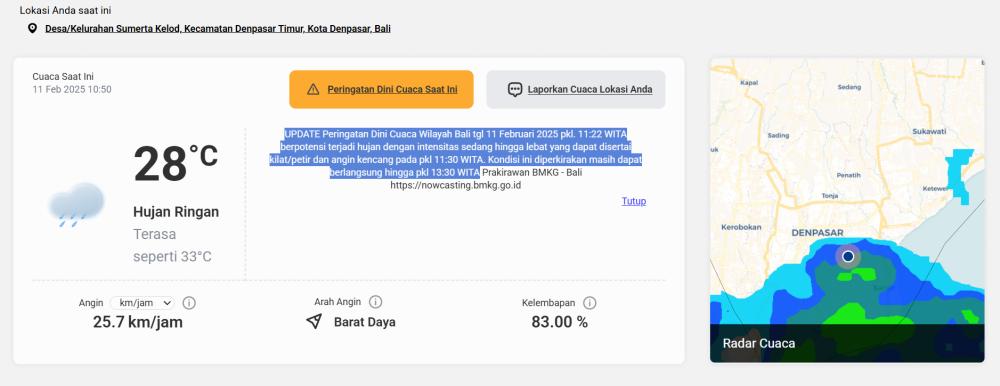Image resolution: width=1000 pixels, height=386 pixels.
Task: Click the green rain area on radar
Action: tap(856, 314)
